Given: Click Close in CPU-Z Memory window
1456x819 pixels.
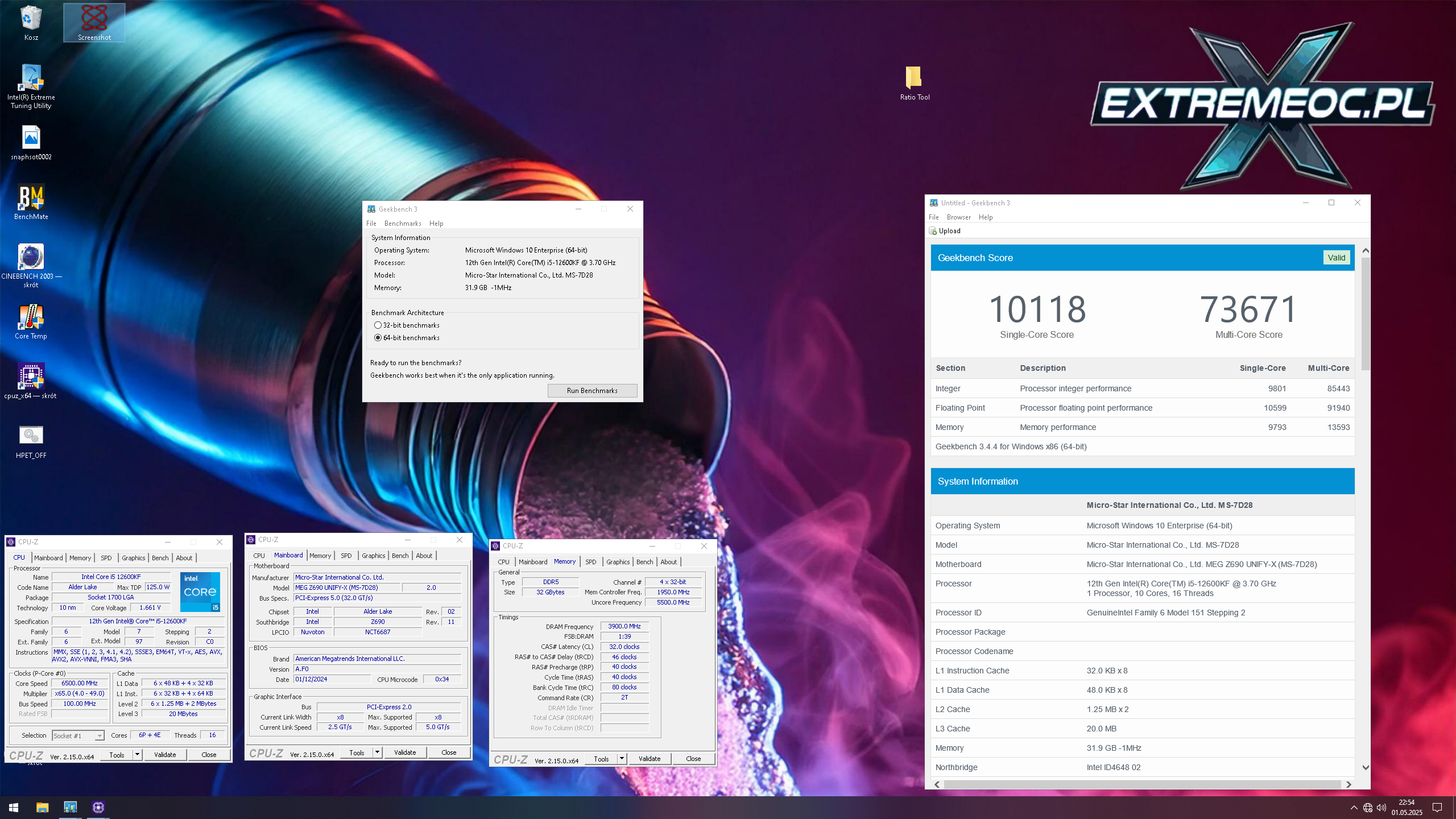Looking at the screenshot, I should pos(693,759).
